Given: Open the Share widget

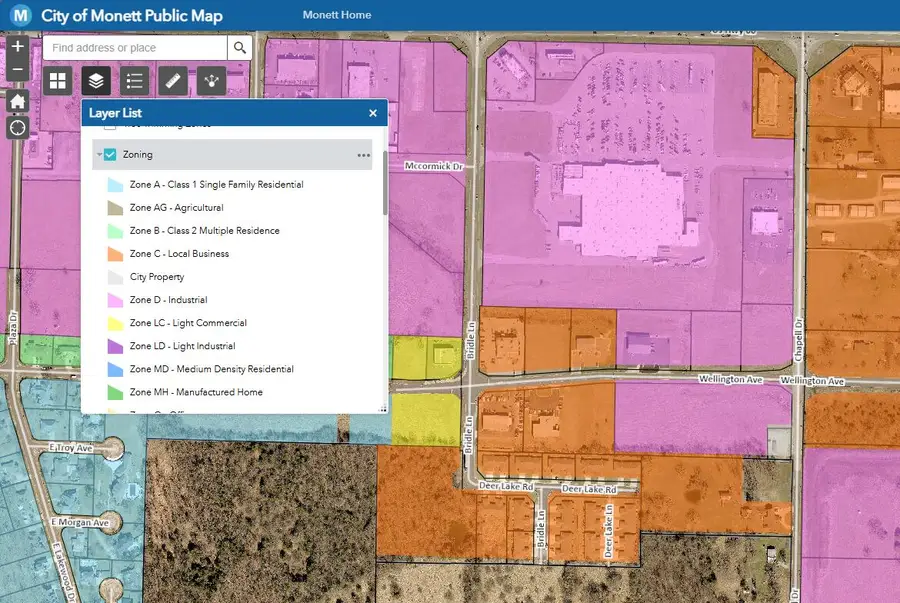Looking at the screenshot, I should pos(211,81).
